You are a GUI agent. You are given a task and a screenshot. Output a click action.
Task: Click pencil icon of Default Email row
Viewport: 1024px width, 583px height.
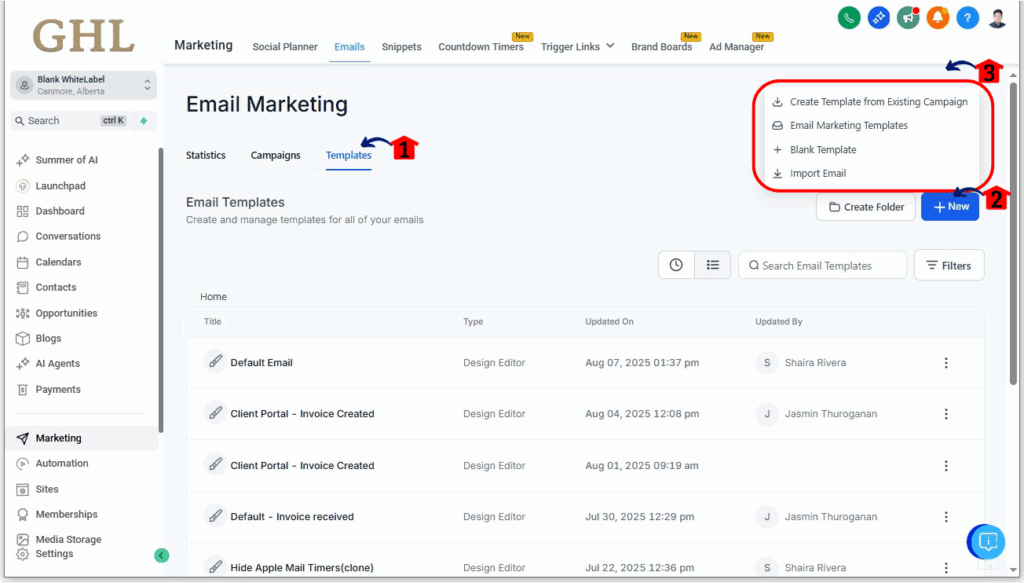215,361
